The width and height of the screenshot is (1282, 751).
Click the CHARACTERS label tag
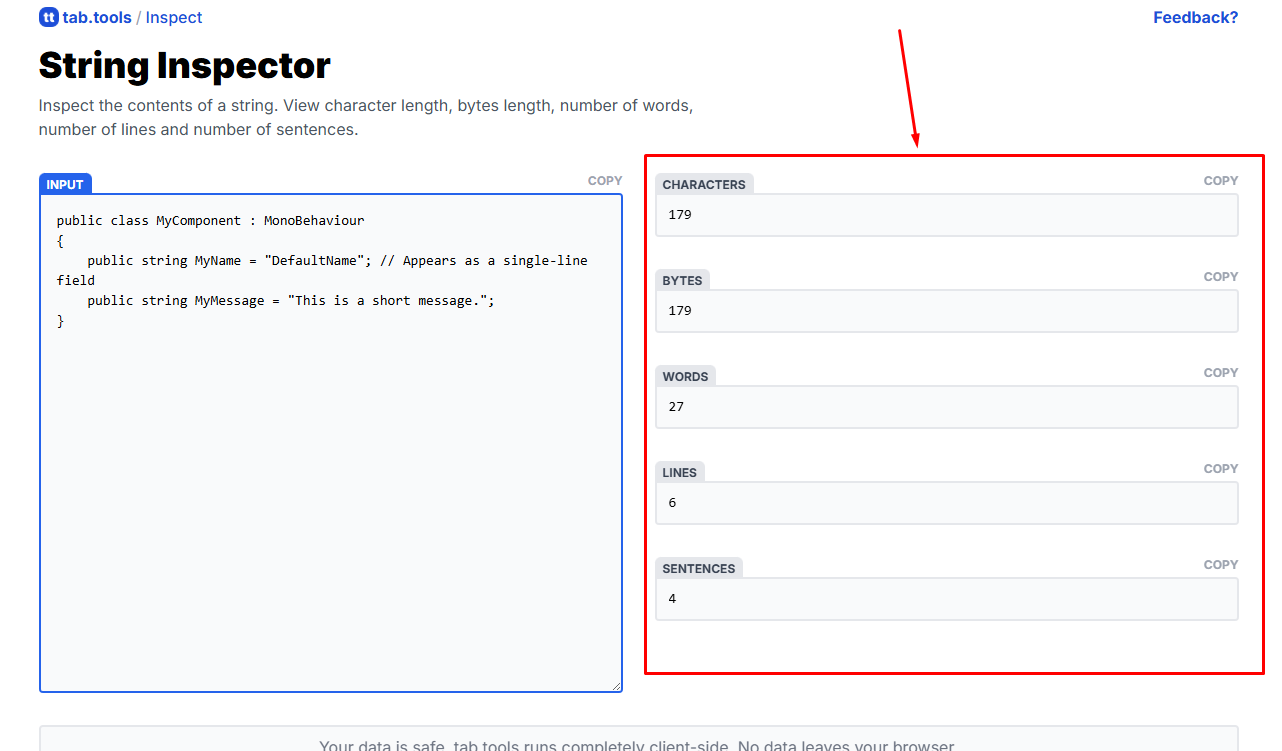click(x=704, y=185)
